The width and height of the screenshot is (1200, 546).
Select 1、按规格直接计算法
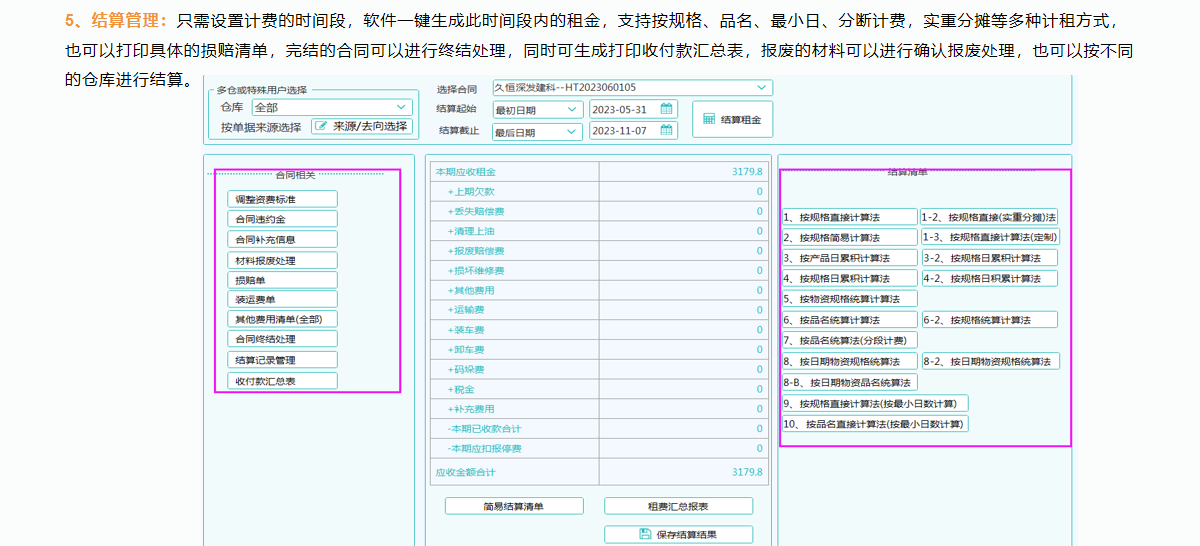pos(850,216)
